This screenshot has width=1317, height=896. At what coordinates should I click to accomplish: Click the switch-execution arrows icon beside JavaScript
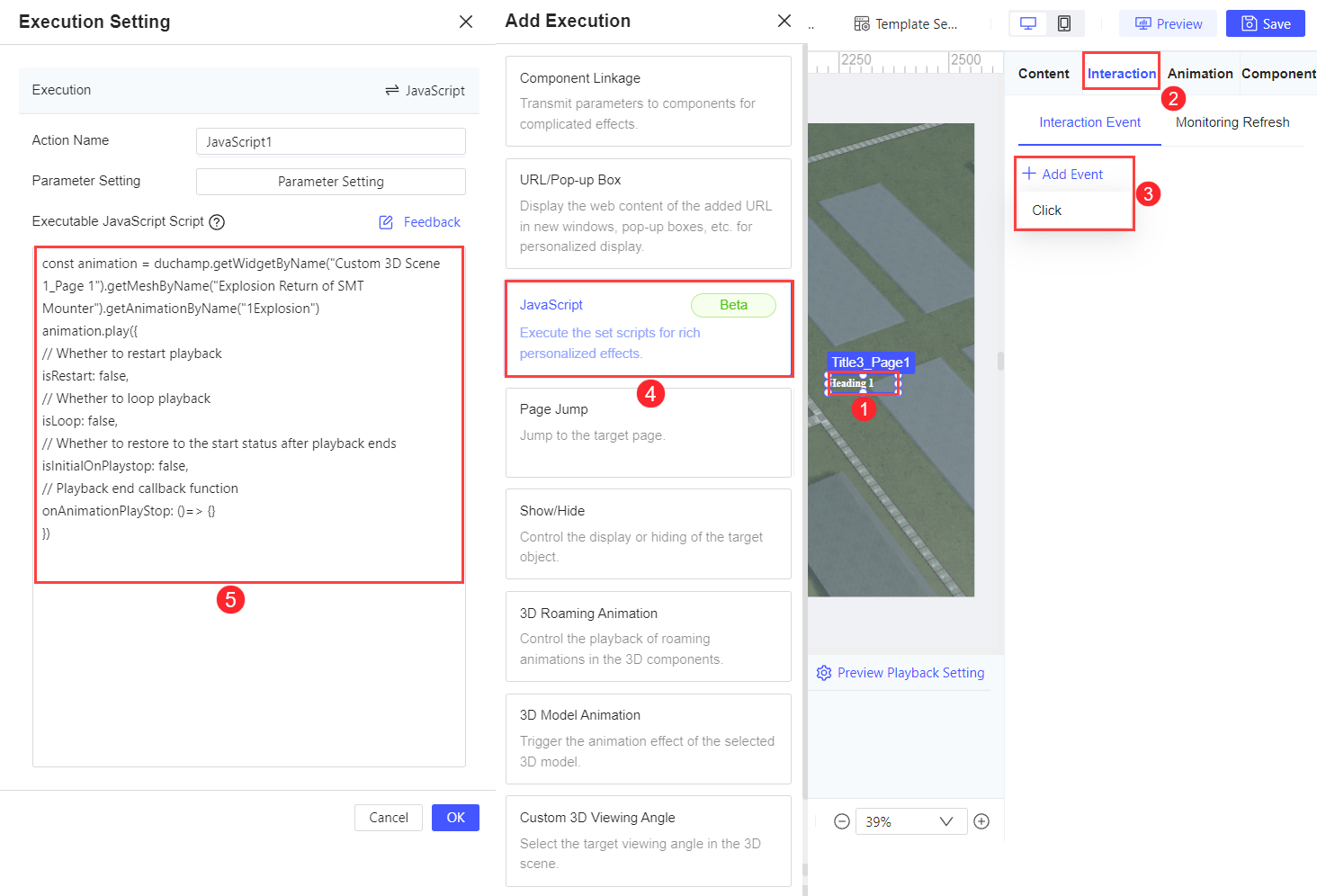click(392, 90)
